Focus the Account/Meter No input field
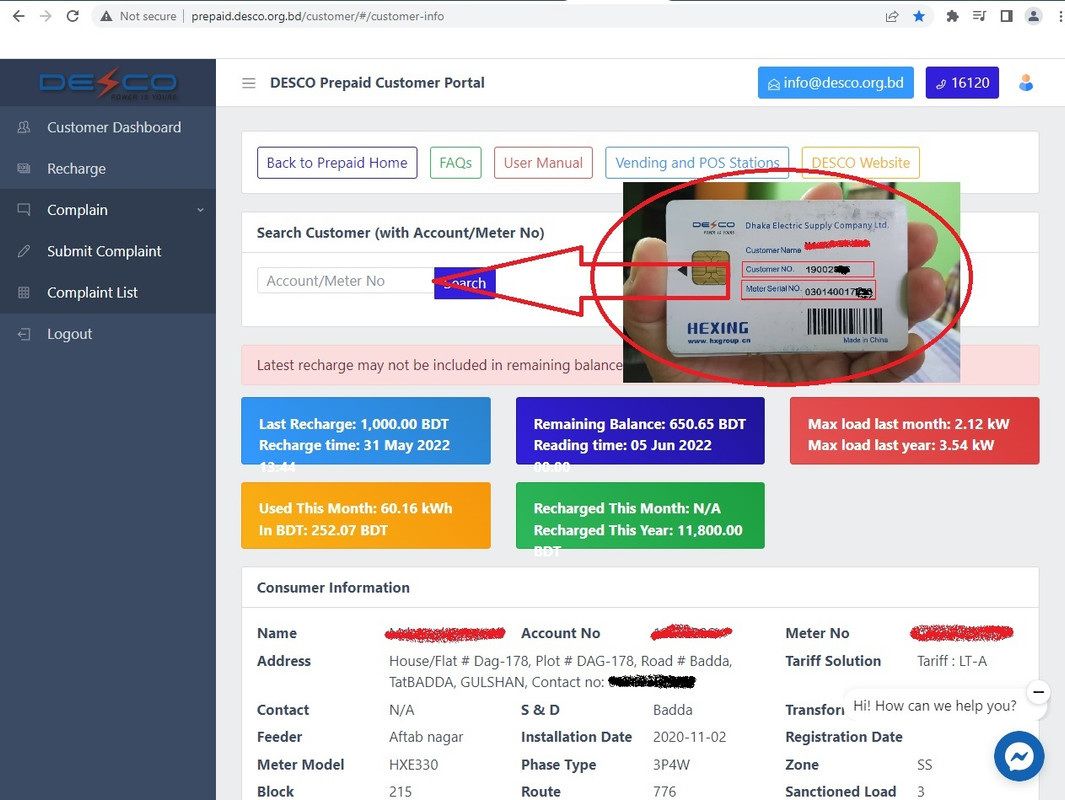Image resolution: width=1065 pixels, height=800 pixels. pos(345,280)
